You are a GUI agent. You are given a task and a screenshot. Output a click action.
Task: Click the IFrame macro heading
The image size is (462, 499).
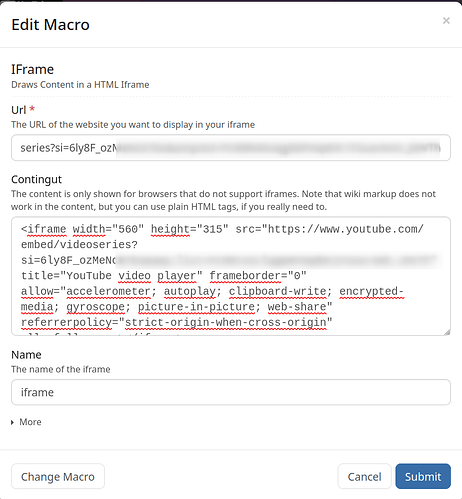click(x=32, y=69)
